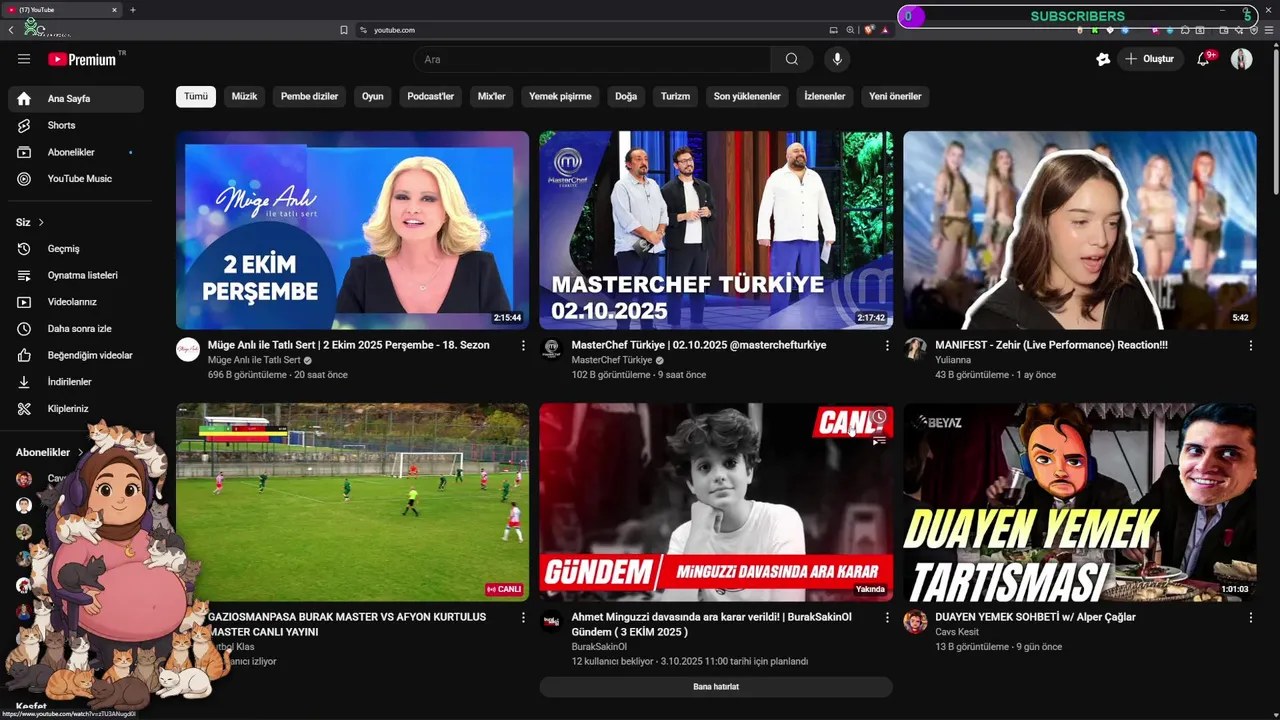Viewport: 1280px width, 720px height.
Task: Select the Doğa filter chip
Action: [x=626, y=96]
